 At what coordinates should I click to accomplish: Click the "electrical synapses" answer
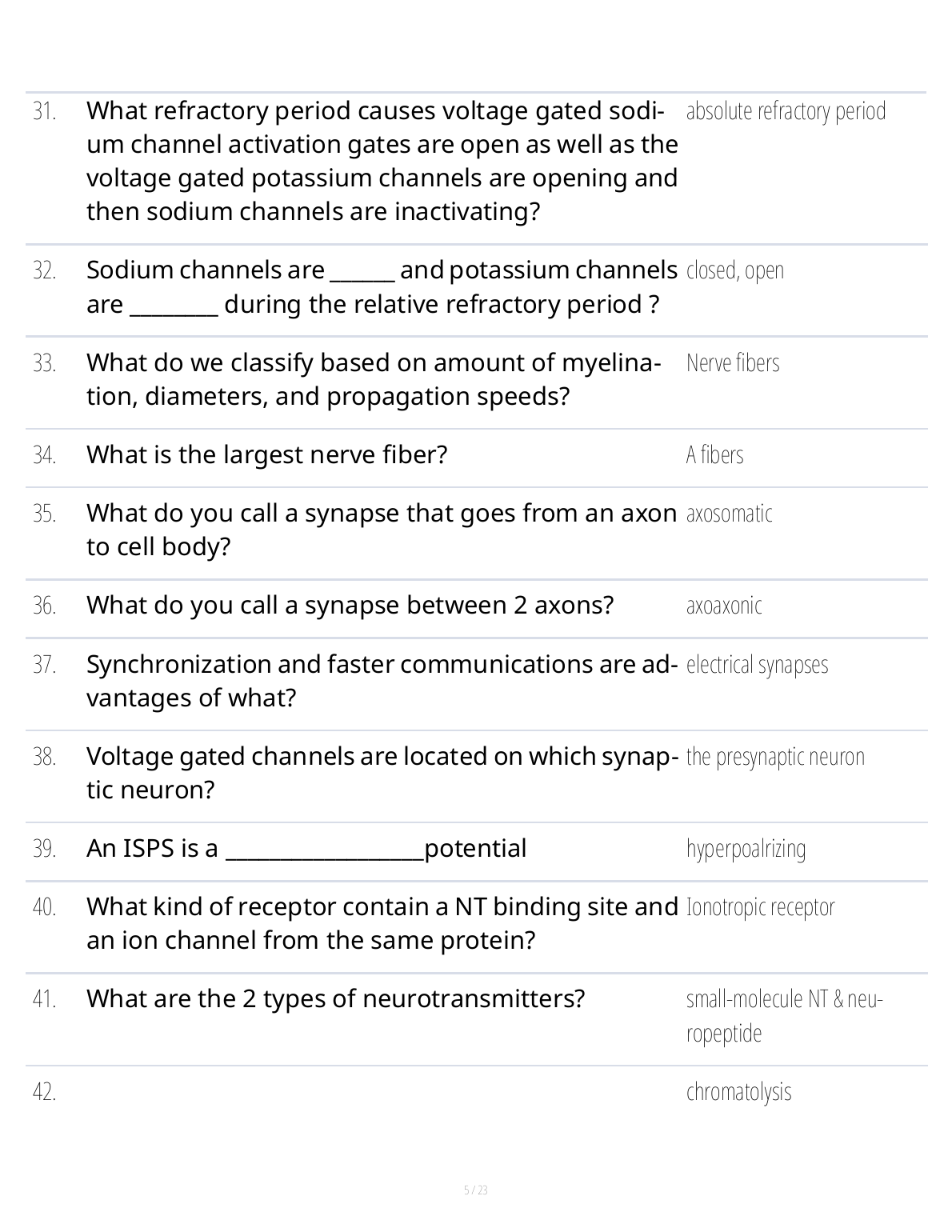tap(757, 665)
